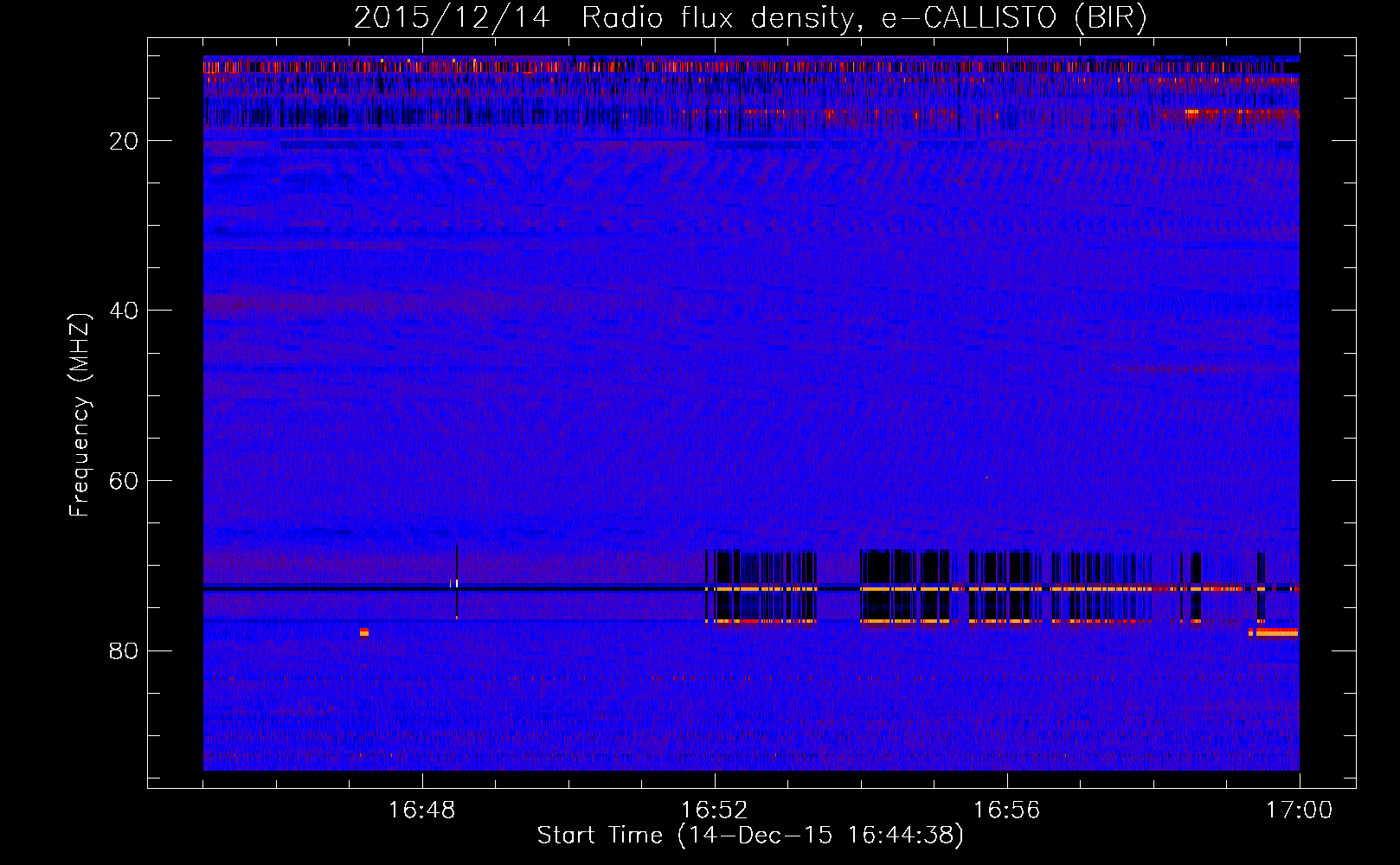Select the time tick label "16:48"
The width and height of the screenshot is (1400, 865).
[422, 811]
